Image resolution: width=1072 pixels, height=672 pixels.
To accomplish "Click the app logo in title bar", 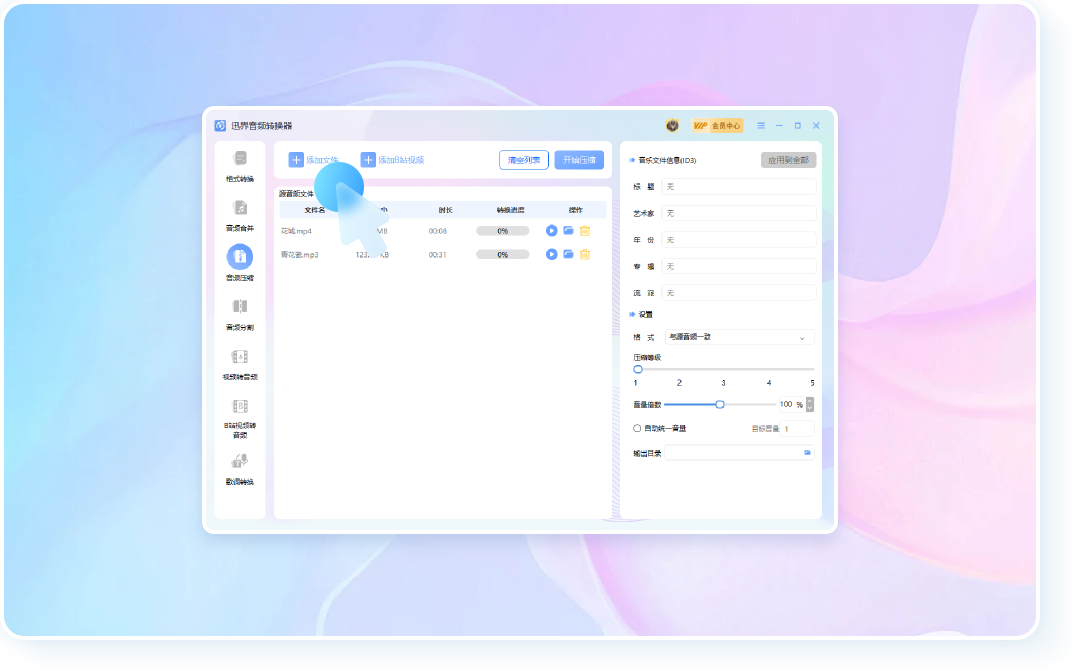I will 220,126.
